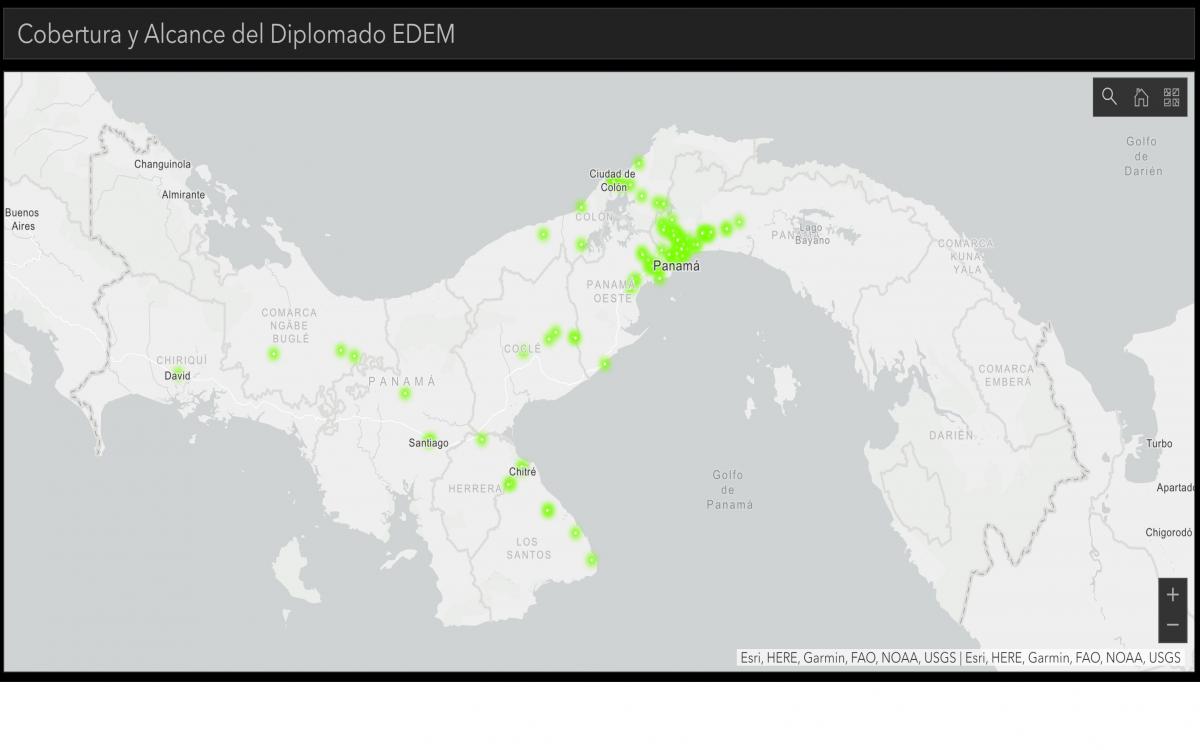Open the Esri attribution link

[750, 659]
